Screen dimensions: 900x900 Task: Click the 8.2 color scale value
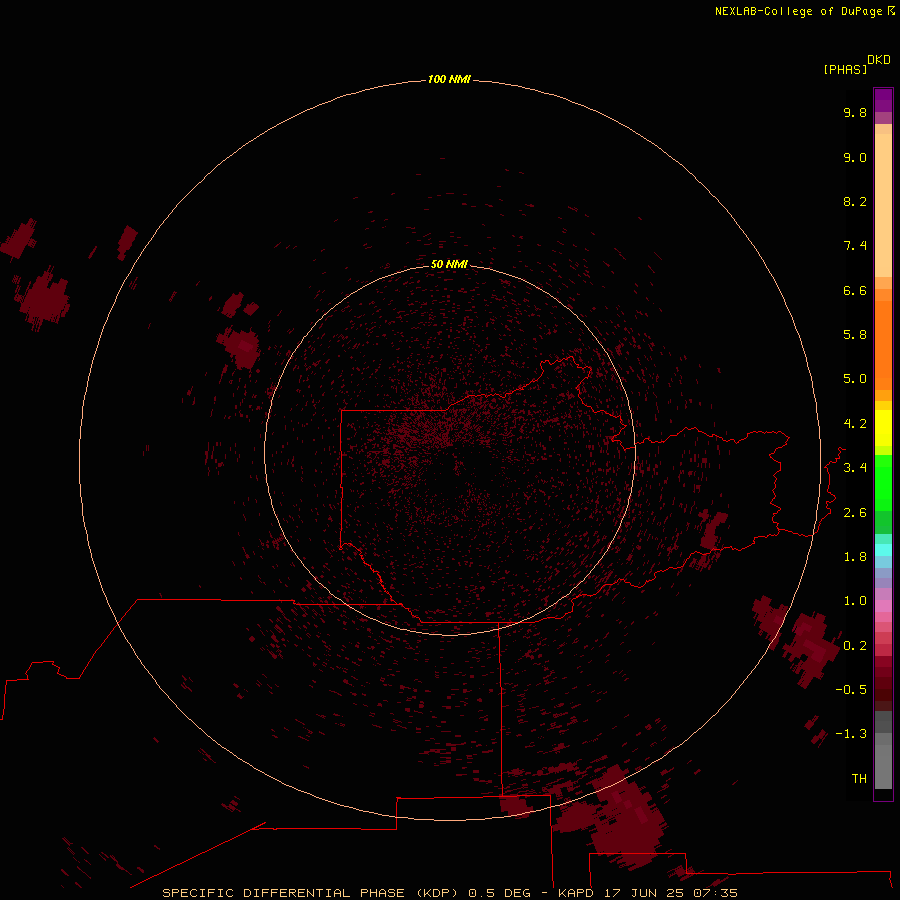point(855,201)
